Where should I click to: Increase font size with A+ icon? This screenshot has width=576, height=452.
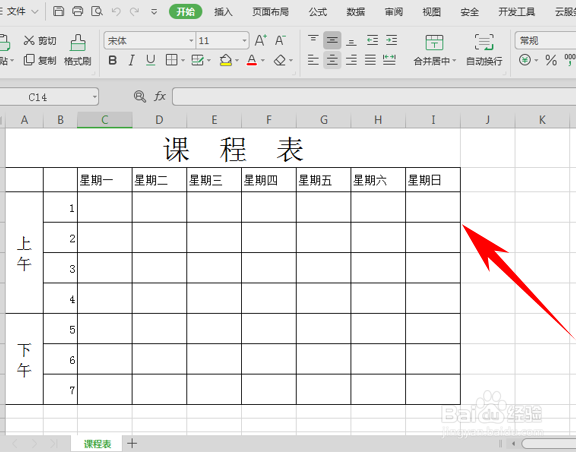260,40
